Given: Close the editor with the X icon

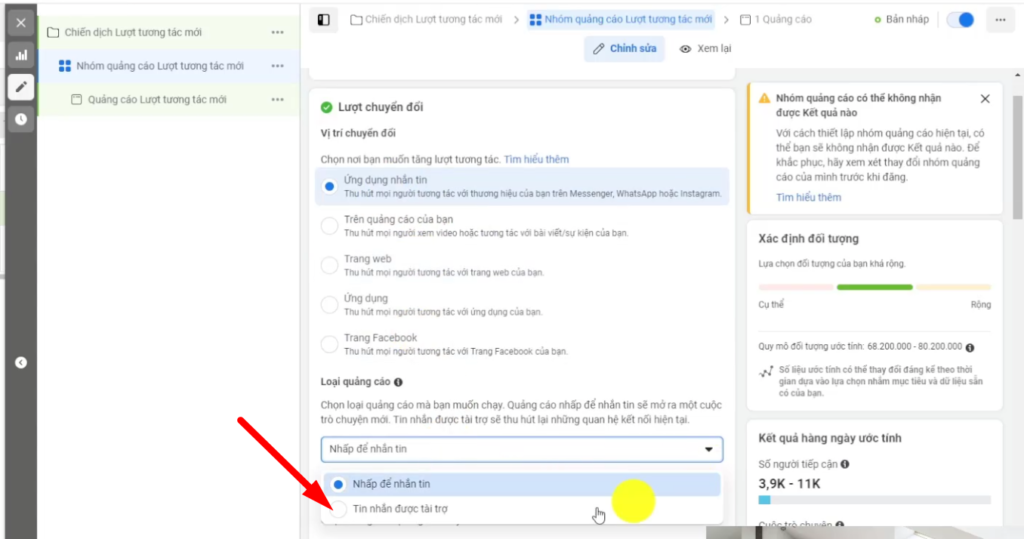Looking at the screenshot, I should pos(21,23).
